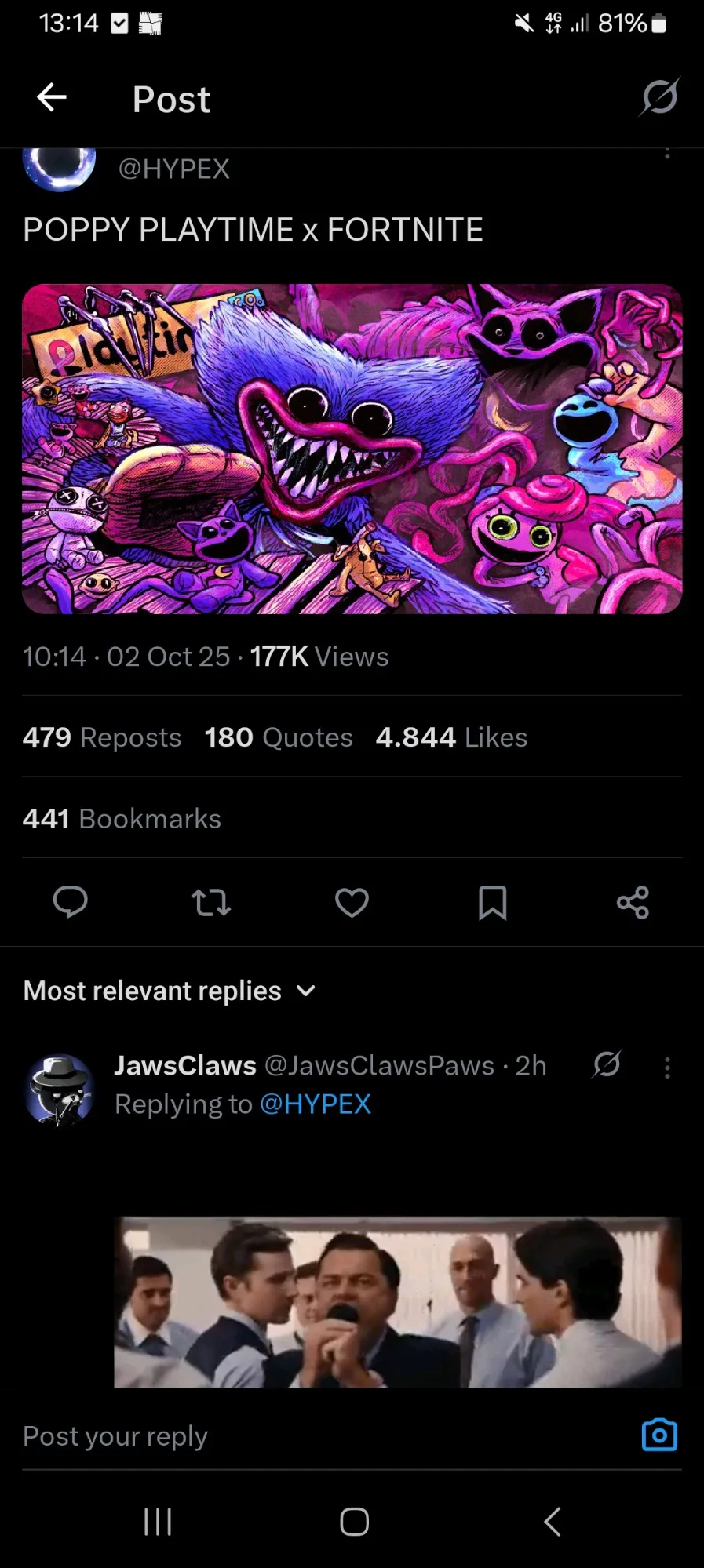Image resolution: width=704 pixels, height=1568 pixels.
Task: View the 479 Reposts list
Action: tap(102, 737)
